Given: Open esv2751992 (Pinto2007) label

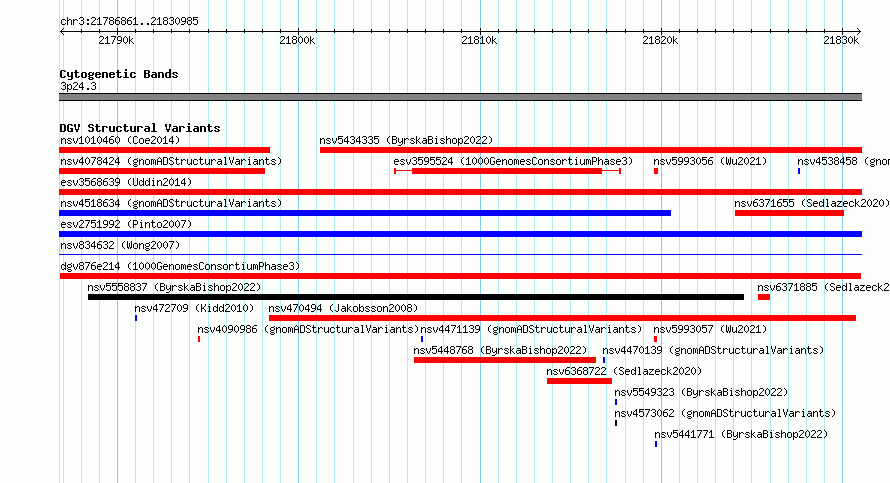Looking at the screenshot, I should tap(126, 224).
